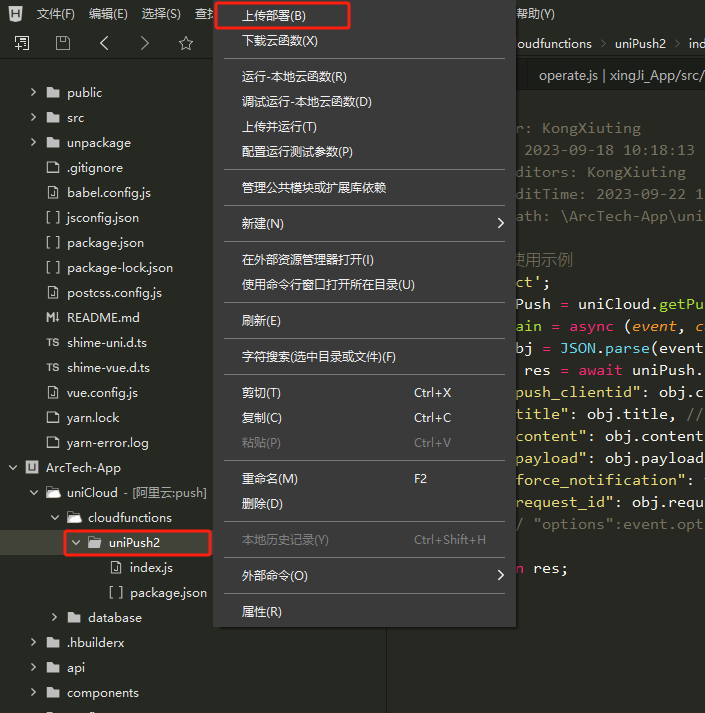Select 字符搜索(选中目录或文件)(F) entry
The image size is (705, 713).
pyautogui.click(x=364, y=357)
